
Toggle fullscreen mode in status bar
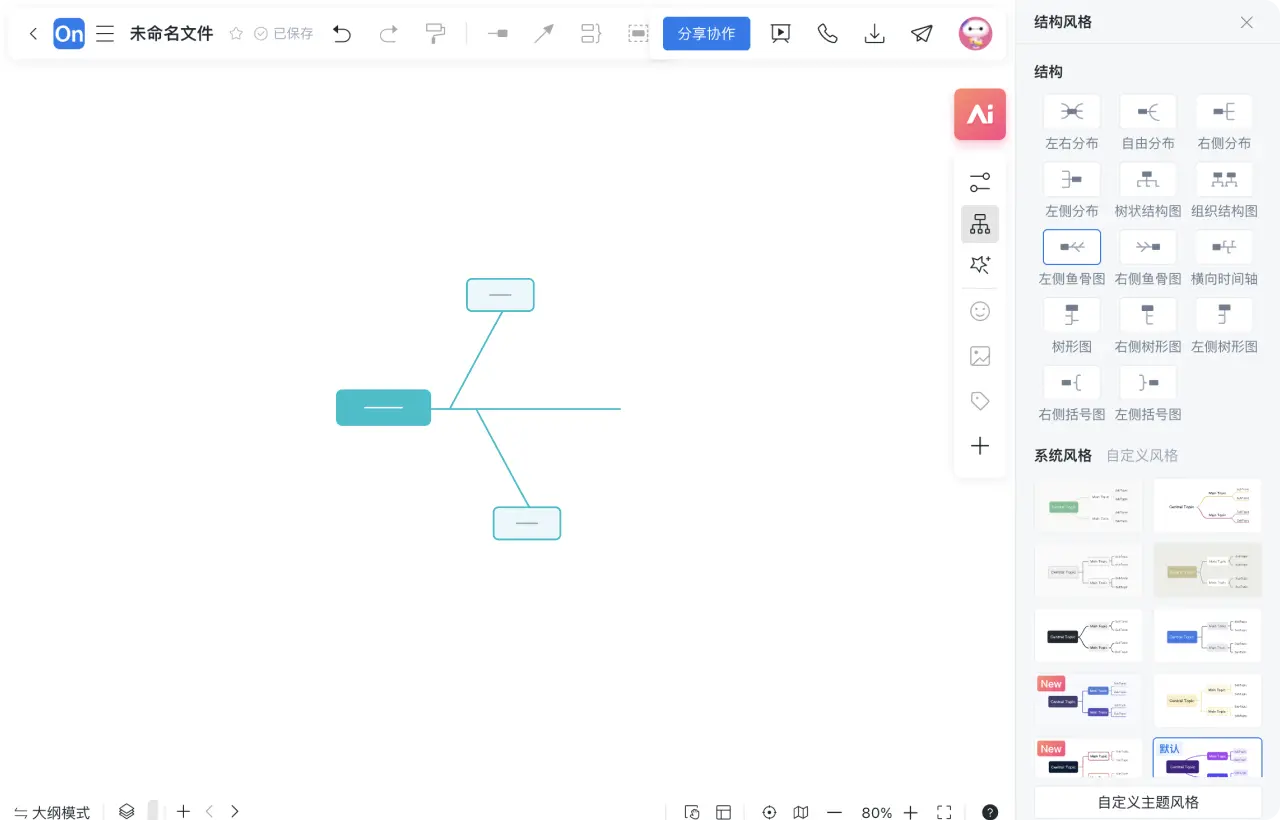click(944, 812)
